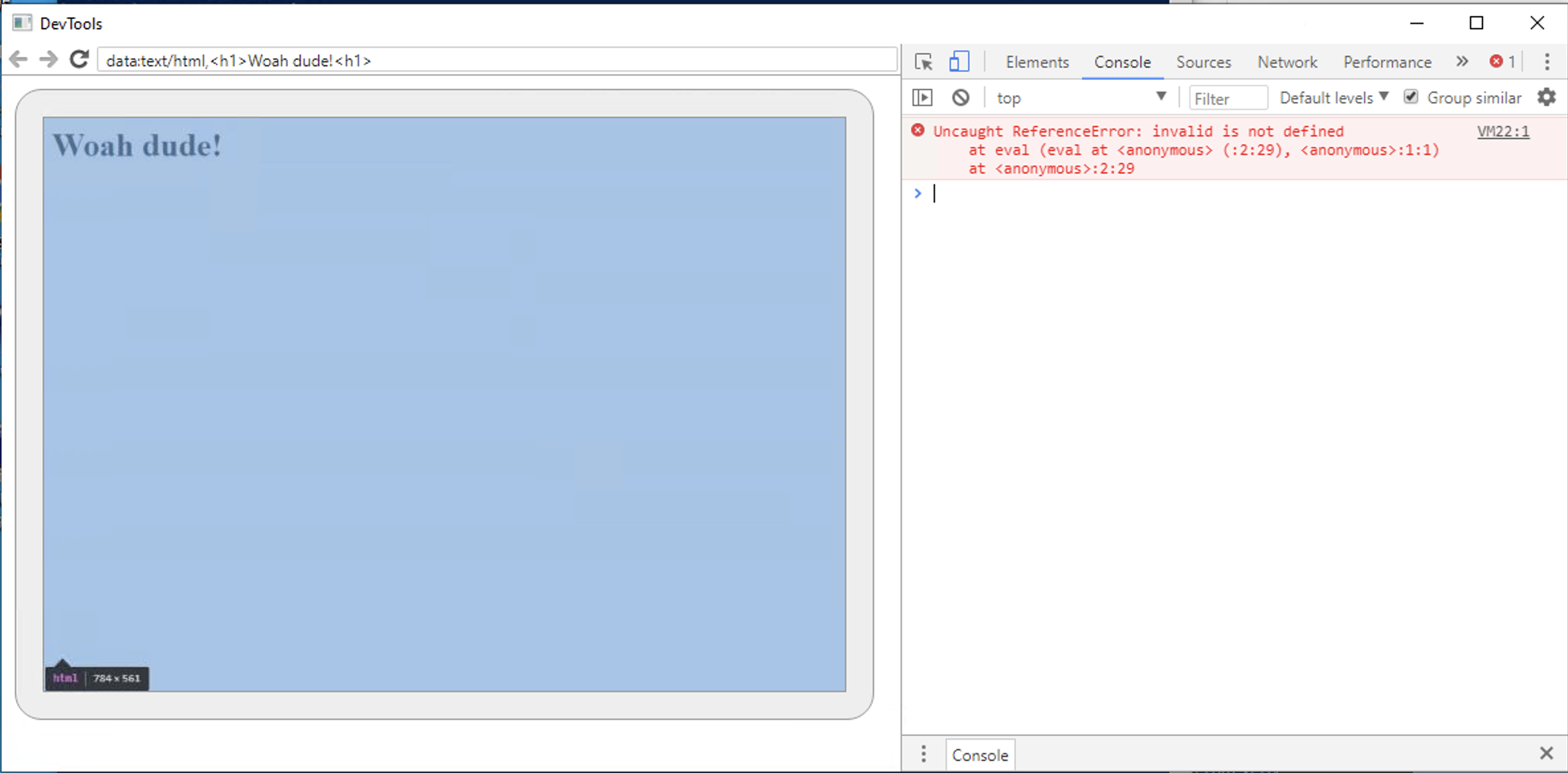Show the console sidebar icon
The height and width of the screenshot is (773, 1568).
(922, 98)
